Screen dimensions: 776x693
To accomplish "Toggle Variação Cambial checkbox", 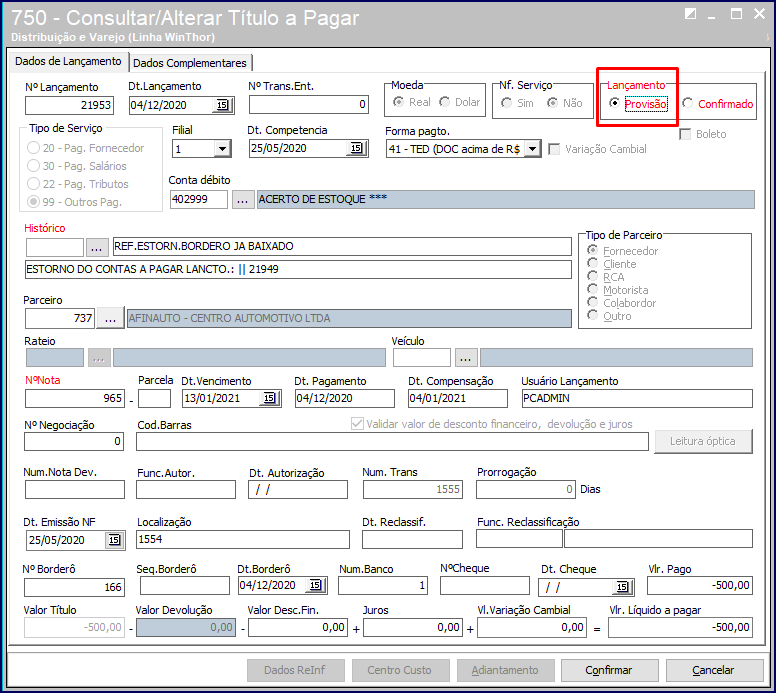I will [554, 149].
